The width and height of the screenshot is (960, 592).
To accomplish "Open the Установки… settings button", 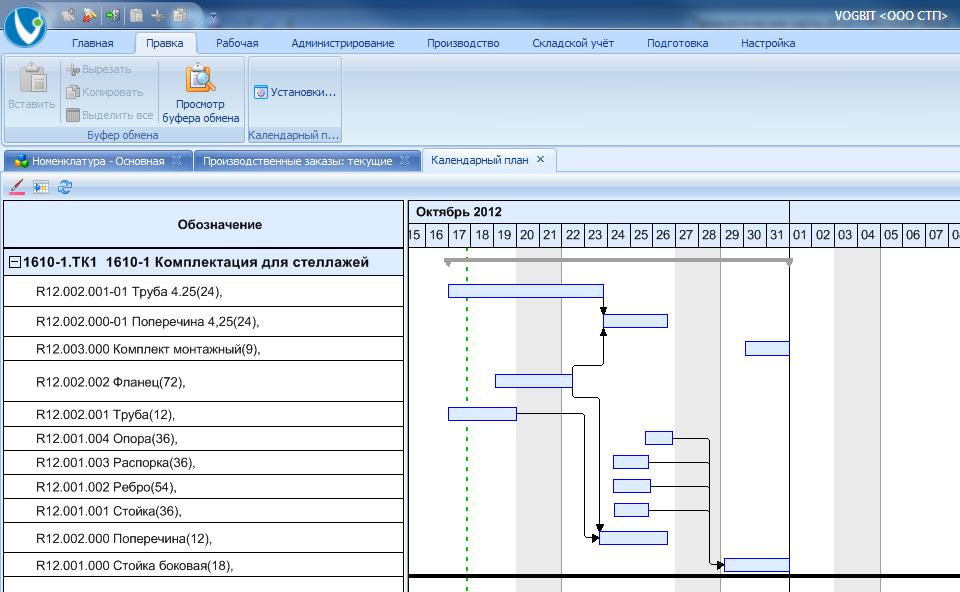I will tap(295, 92).
